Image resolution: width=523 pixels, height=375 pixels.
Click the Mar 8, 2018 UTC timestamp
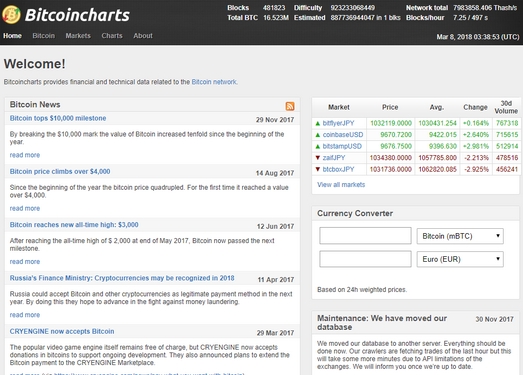(x=478, y=37)
